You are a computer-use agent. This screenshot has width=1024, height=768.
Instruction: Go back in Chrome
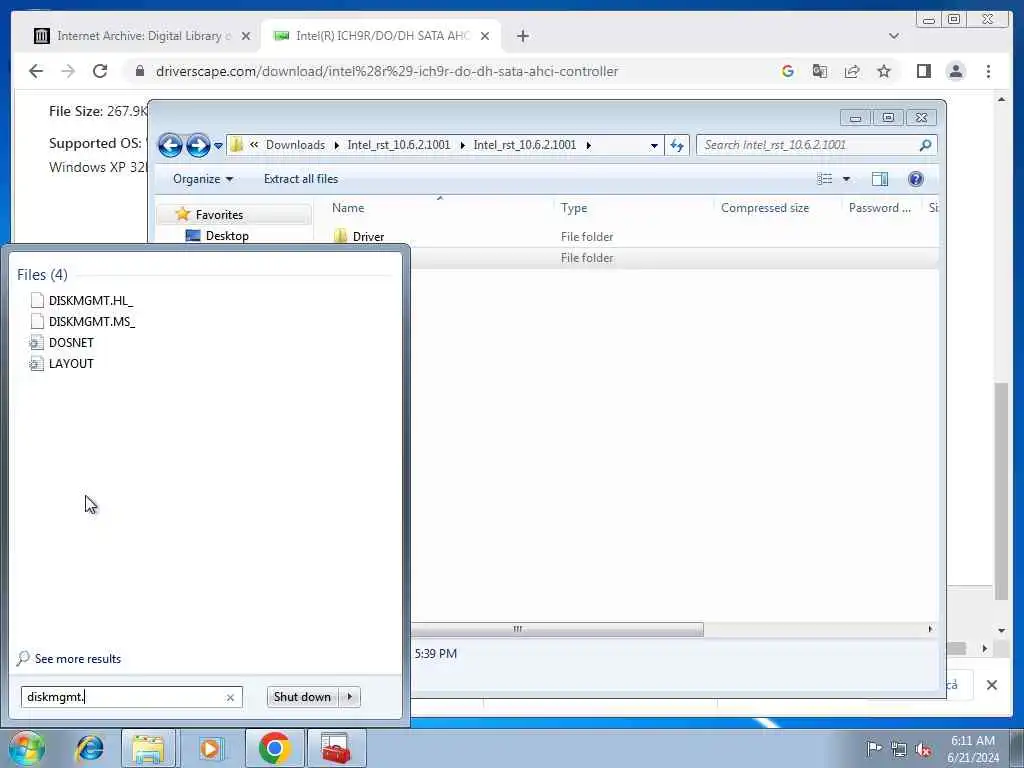(x=36, y=71)
